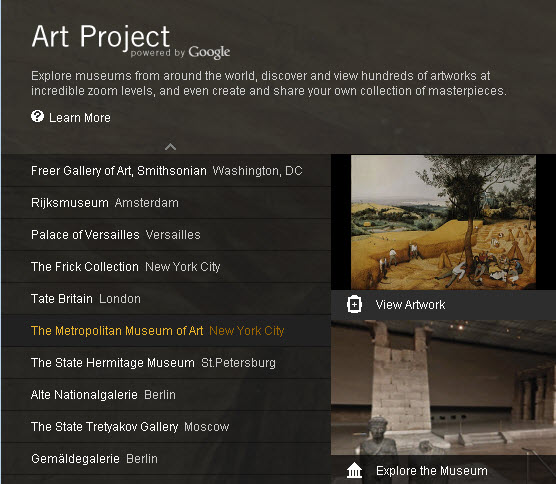Click Explore the Museum button
556x484 pixels.
[x=443, y=470]
